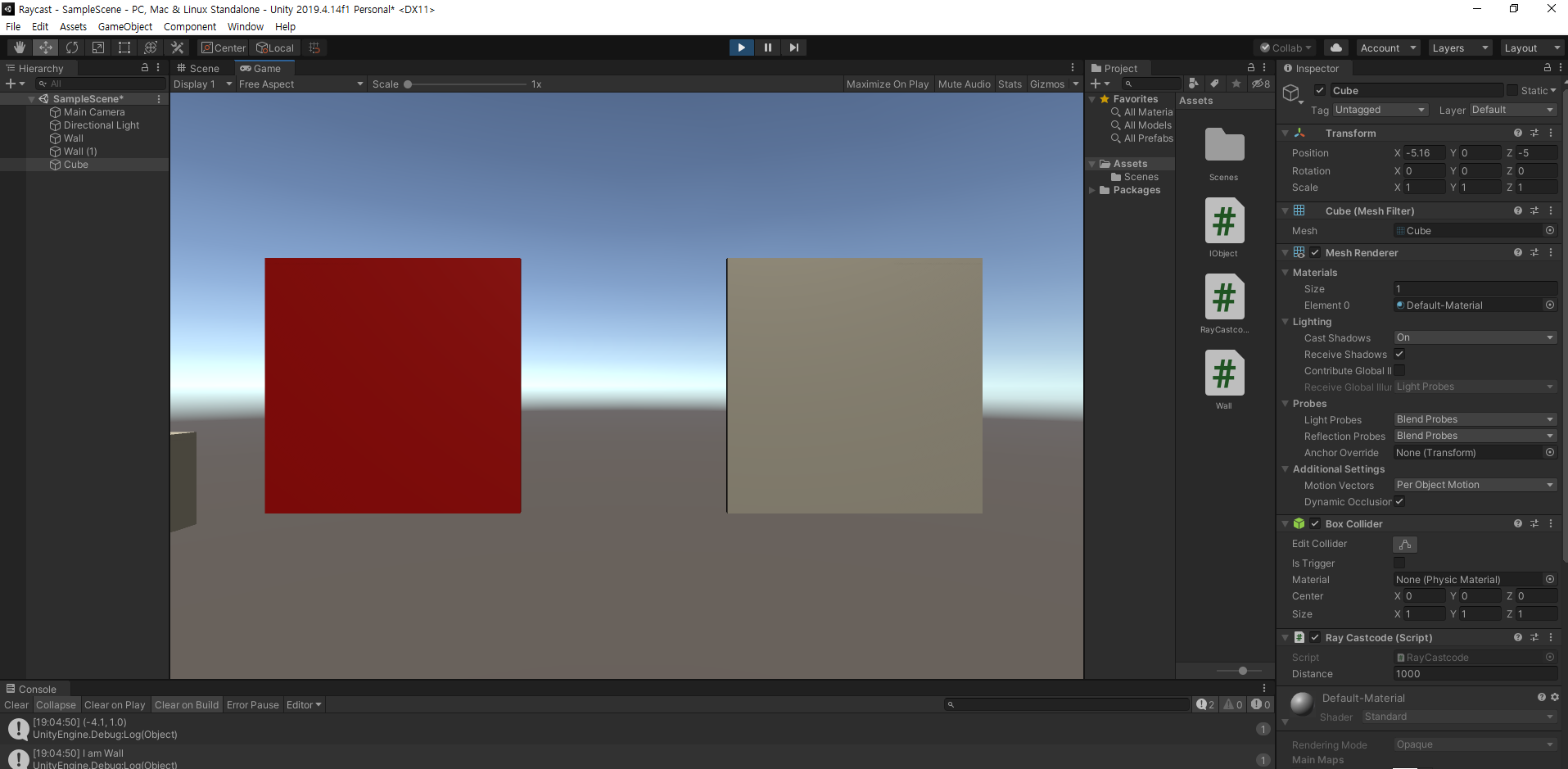Disable Ray Castcode script component
The image size is (1568, 769).
[x=1315, y=637]
